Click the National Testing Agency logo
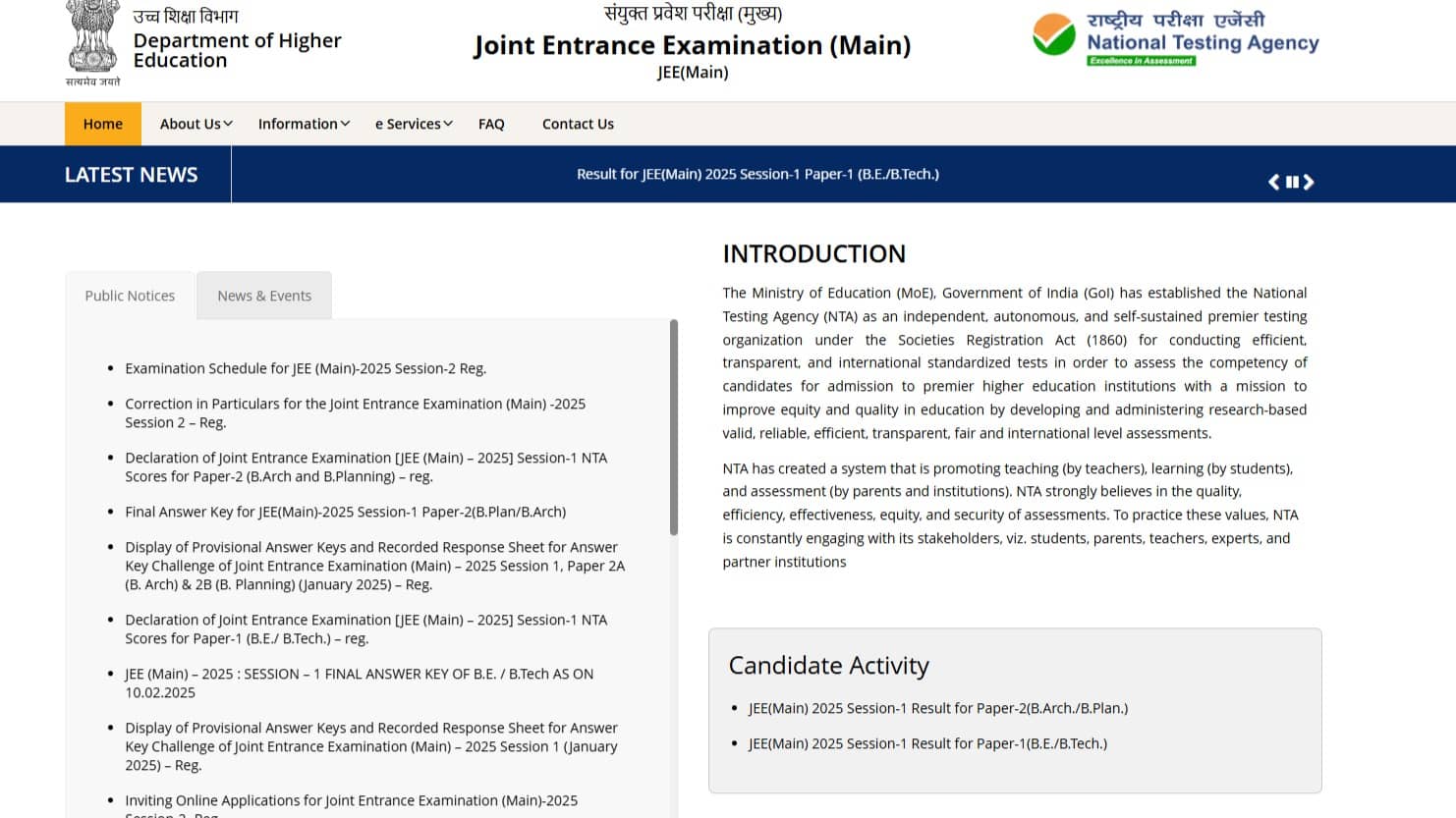This screenshot has height=818, width=1456. tap(1175, 39)
